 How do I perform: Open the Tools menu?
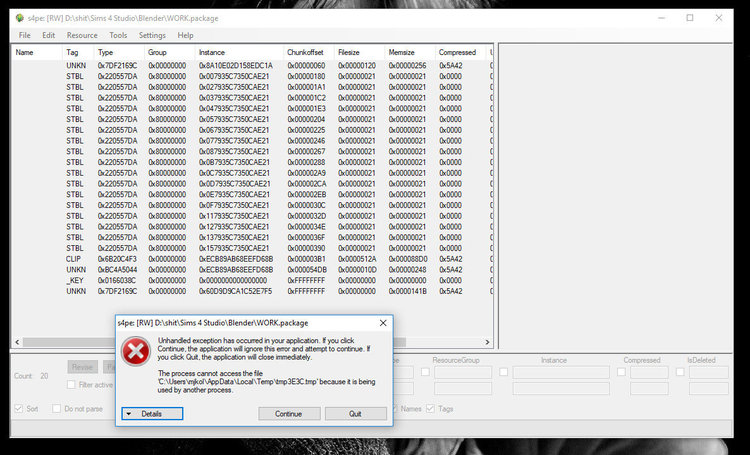tap(118, 35)
